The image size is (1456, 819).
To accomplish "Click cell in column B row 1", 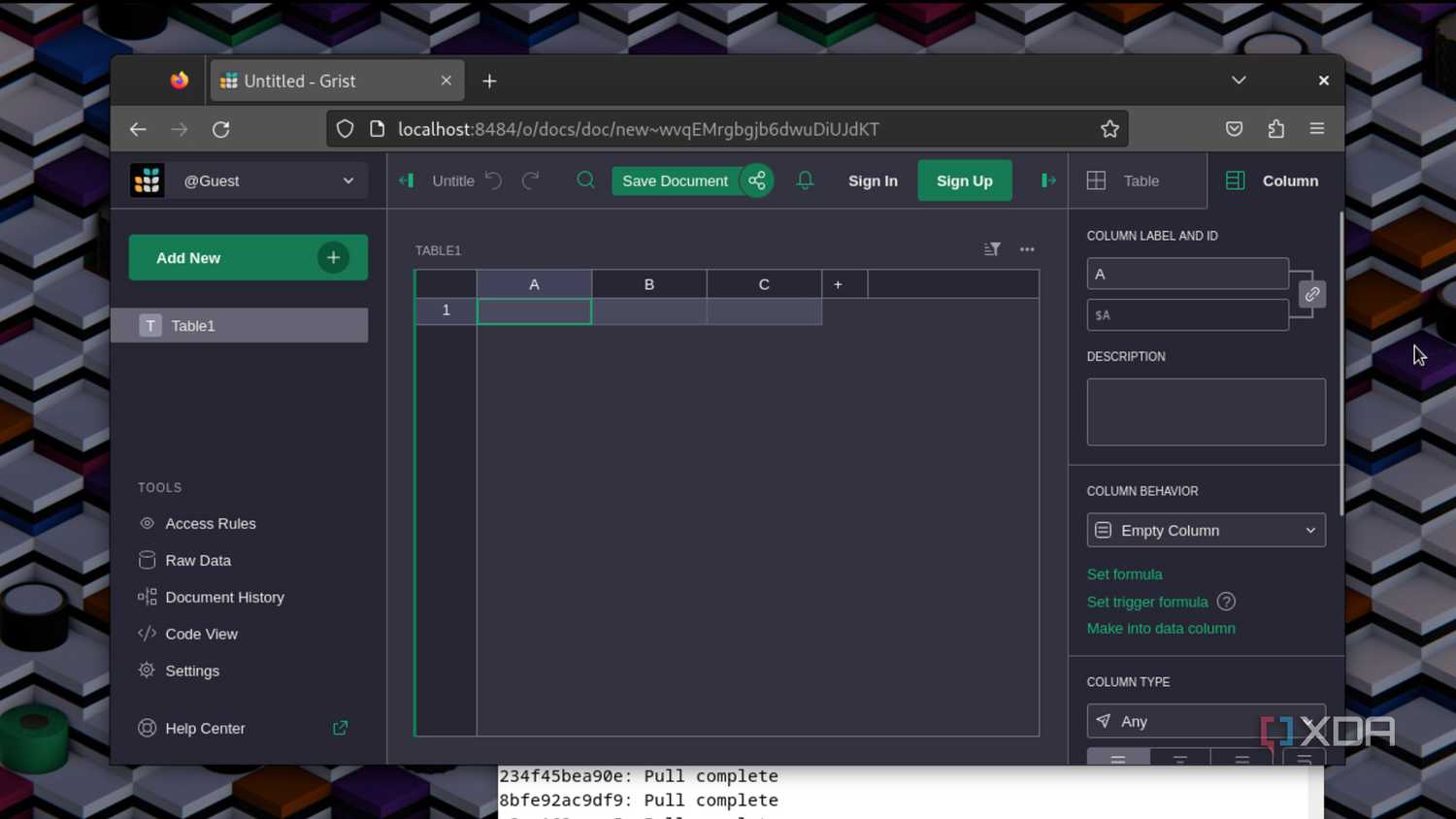I will pos(648,311).
